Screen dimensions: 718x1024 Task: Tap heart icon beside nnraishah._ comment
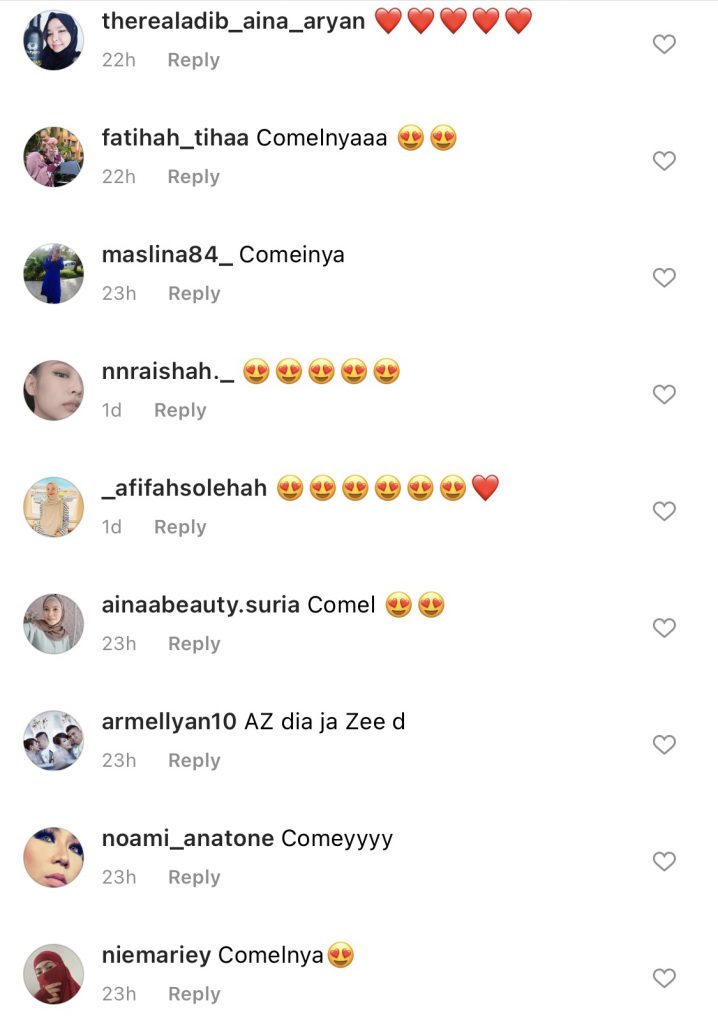[664, 394]
